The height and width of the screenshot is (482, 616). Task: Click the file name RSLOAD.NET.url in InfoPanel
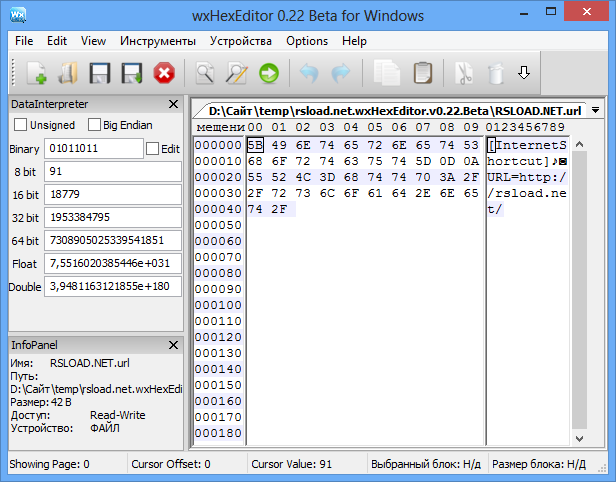pos(90,363)
